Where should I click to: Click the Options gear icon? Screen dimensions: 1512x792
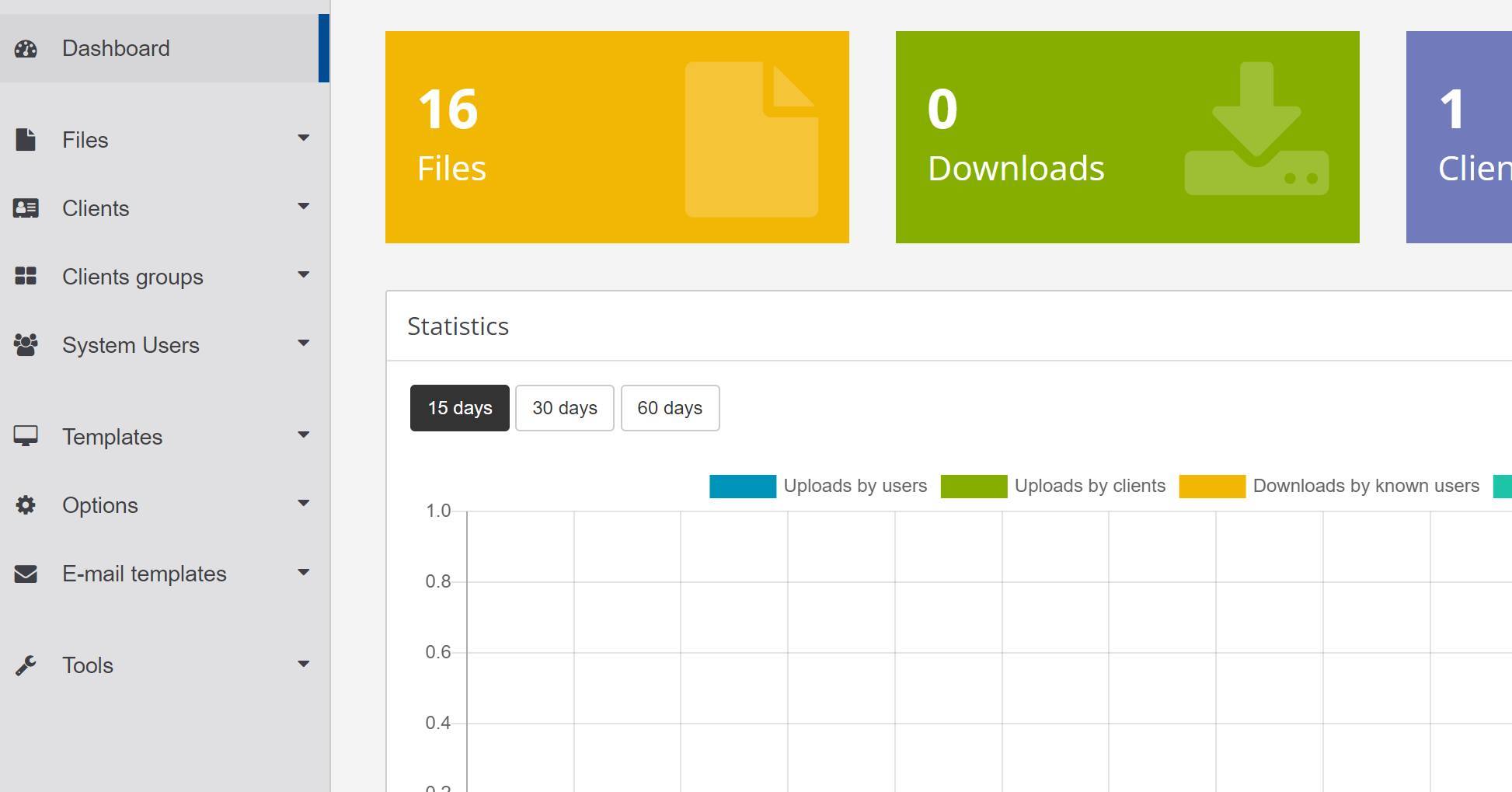coord(26,505)
